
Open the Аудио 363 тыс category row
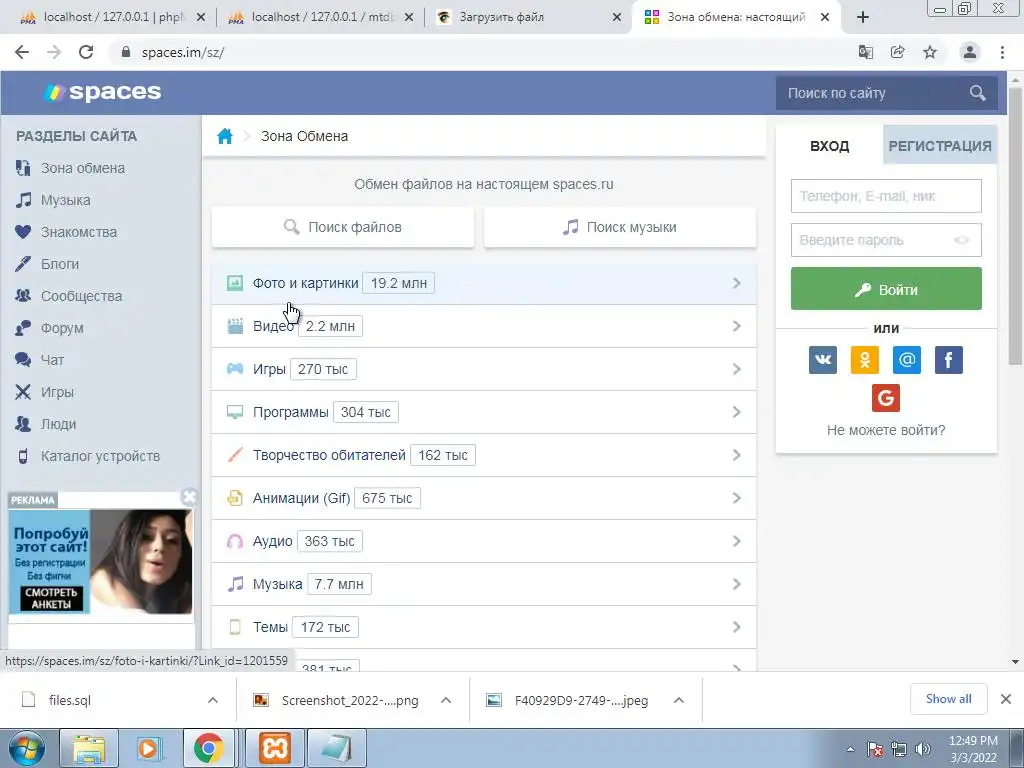pos(484,541)
